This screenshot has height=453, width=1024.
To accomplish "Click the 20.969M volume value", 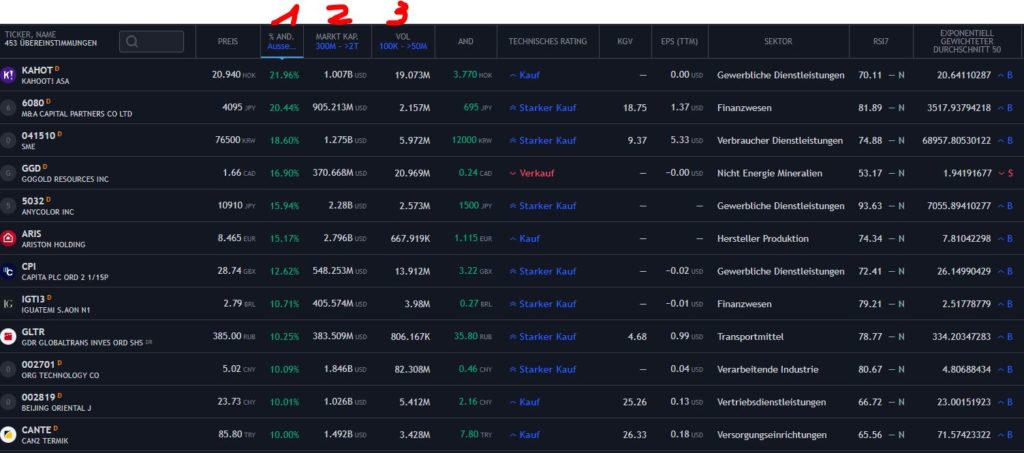I will tap(413, 174).
